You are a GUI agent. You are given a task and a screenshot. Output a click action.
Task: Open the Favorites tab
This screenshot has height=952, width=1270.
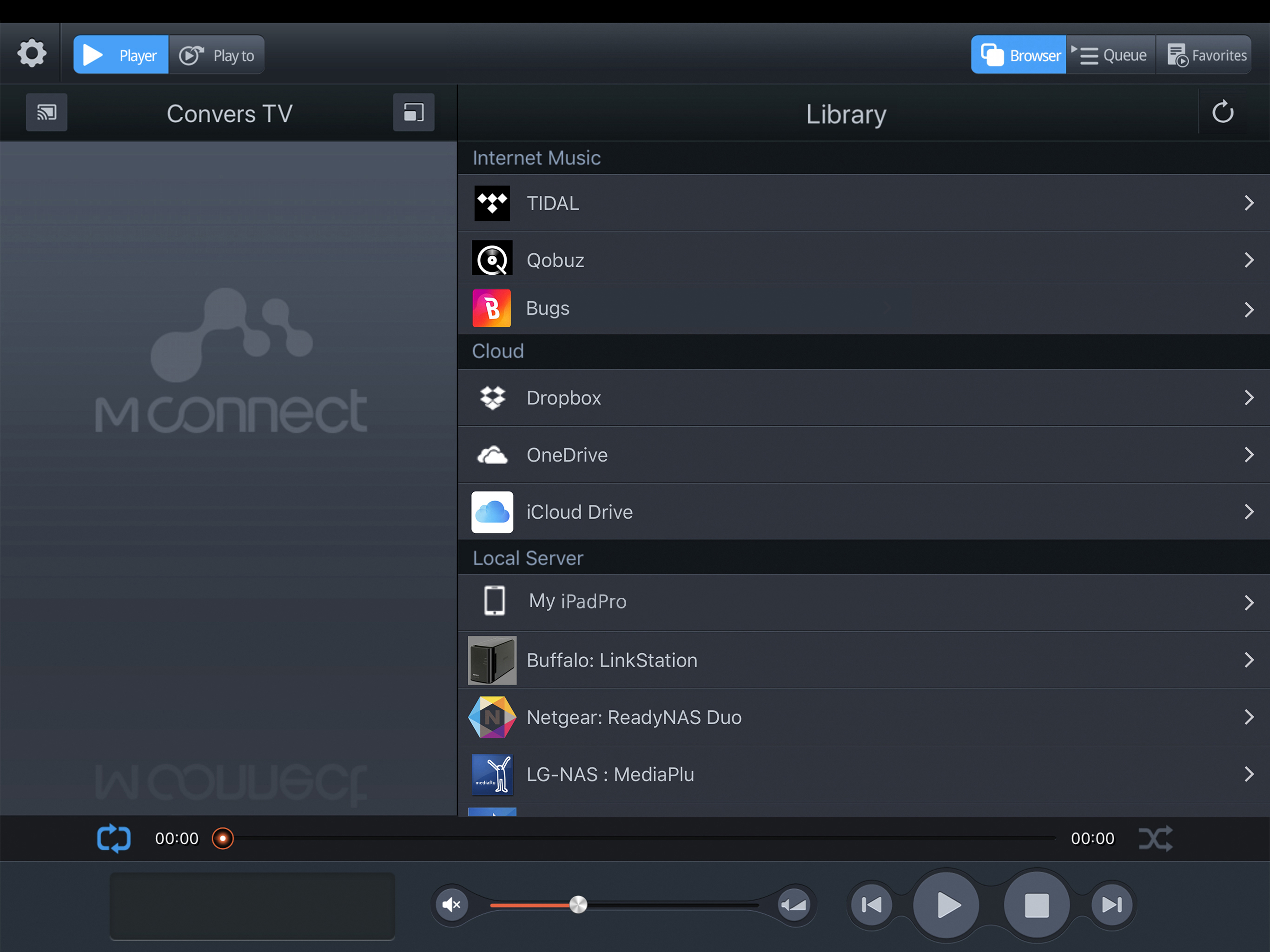pos(1204,55)
